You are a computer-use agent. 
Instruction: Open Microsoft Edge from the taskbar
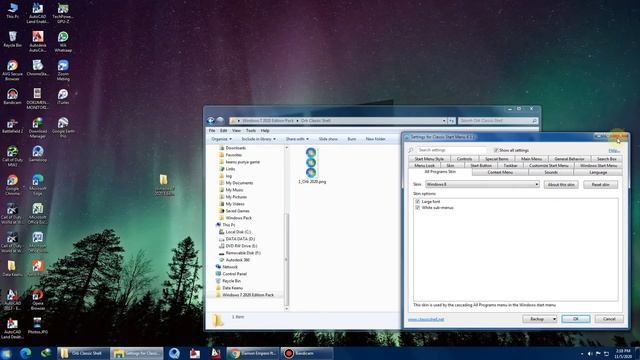(25, 353)
